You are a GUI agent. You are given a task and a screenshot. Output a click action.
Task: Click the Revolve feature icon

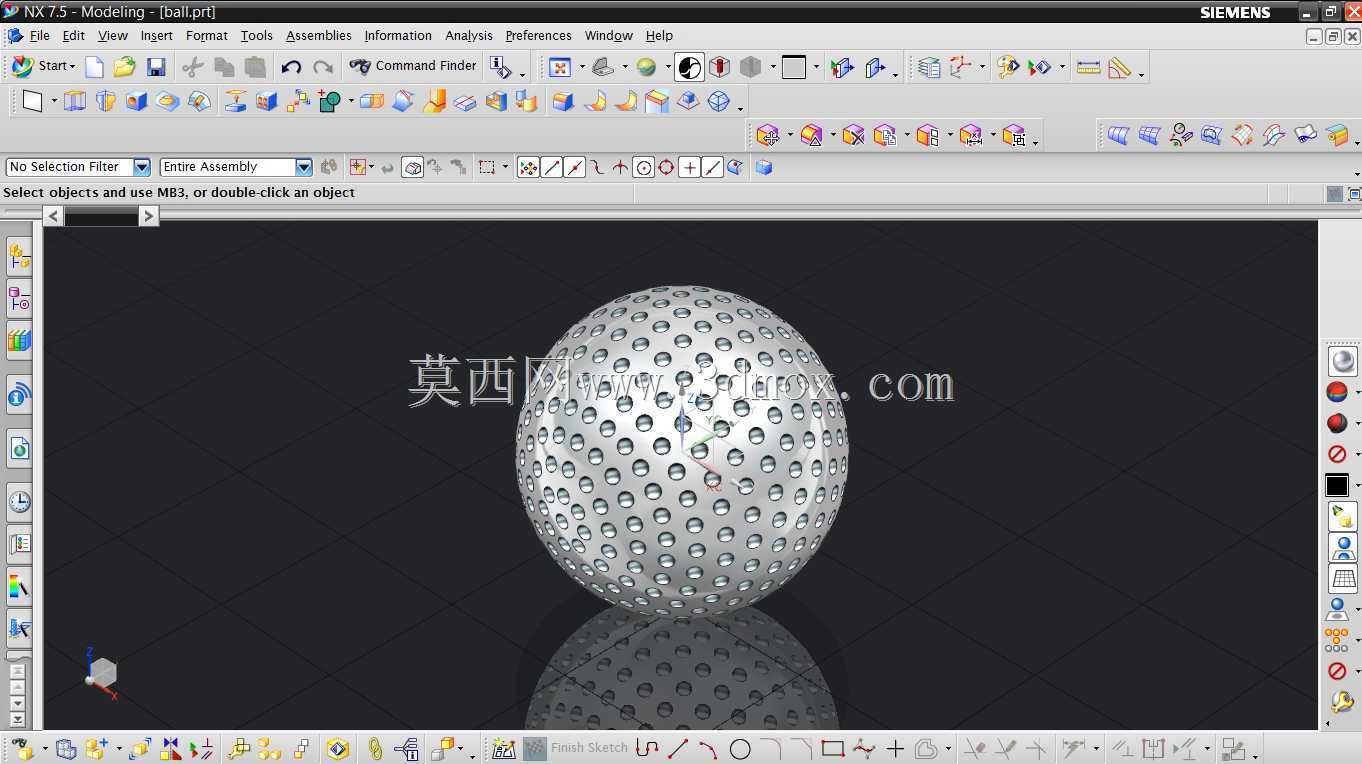pyautogui.click(x=106, y=101)
